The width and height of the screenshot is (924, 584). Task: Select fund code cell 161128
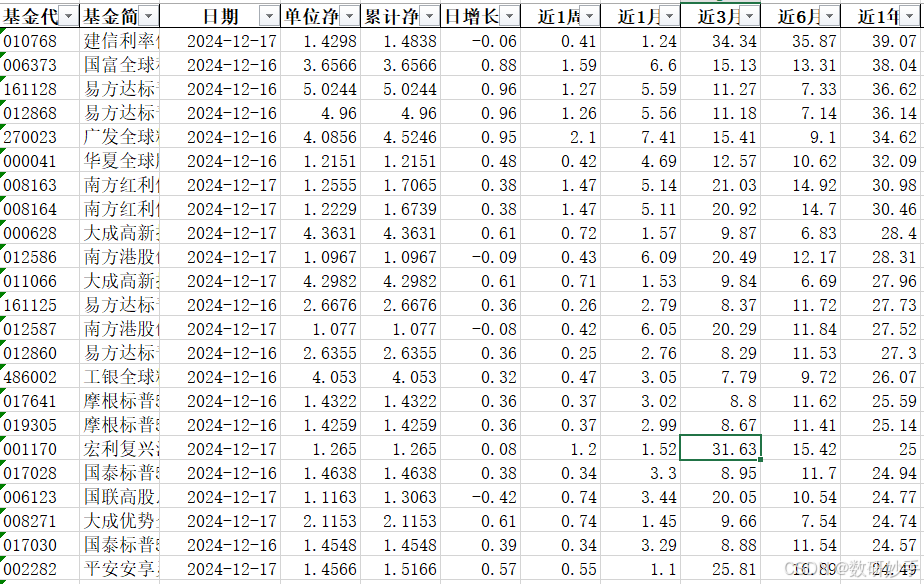(x=40, y=89)
